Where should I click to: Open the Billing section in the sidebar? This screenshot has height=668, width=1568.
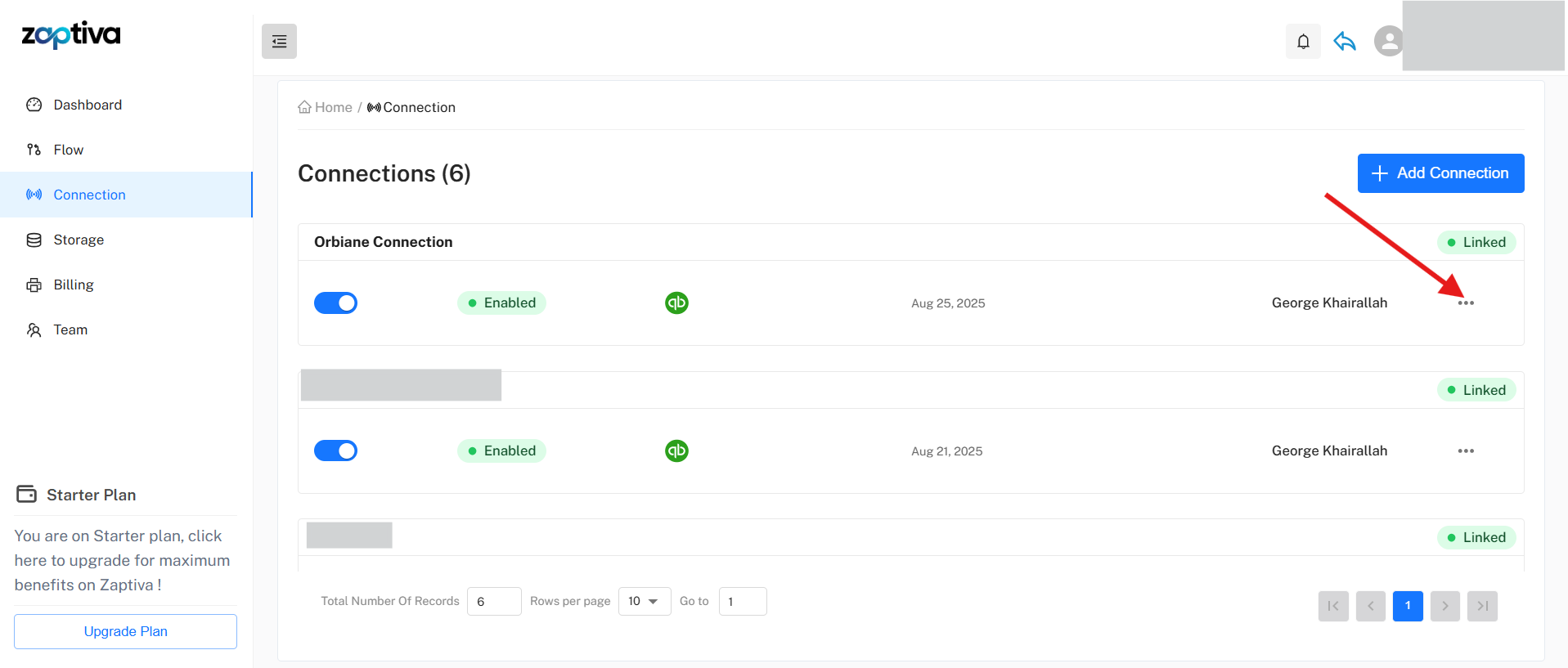pos(74,285)
